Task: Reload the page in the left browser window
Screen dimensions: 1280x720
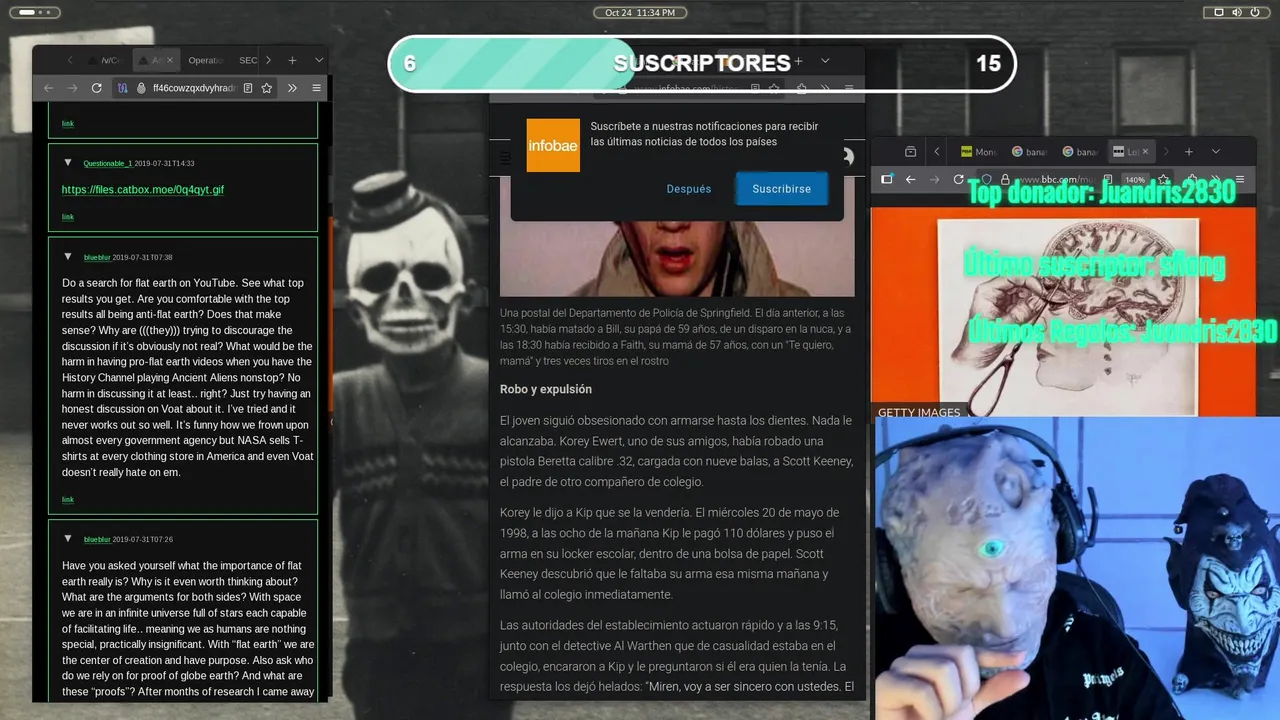Action: point(96,88)
